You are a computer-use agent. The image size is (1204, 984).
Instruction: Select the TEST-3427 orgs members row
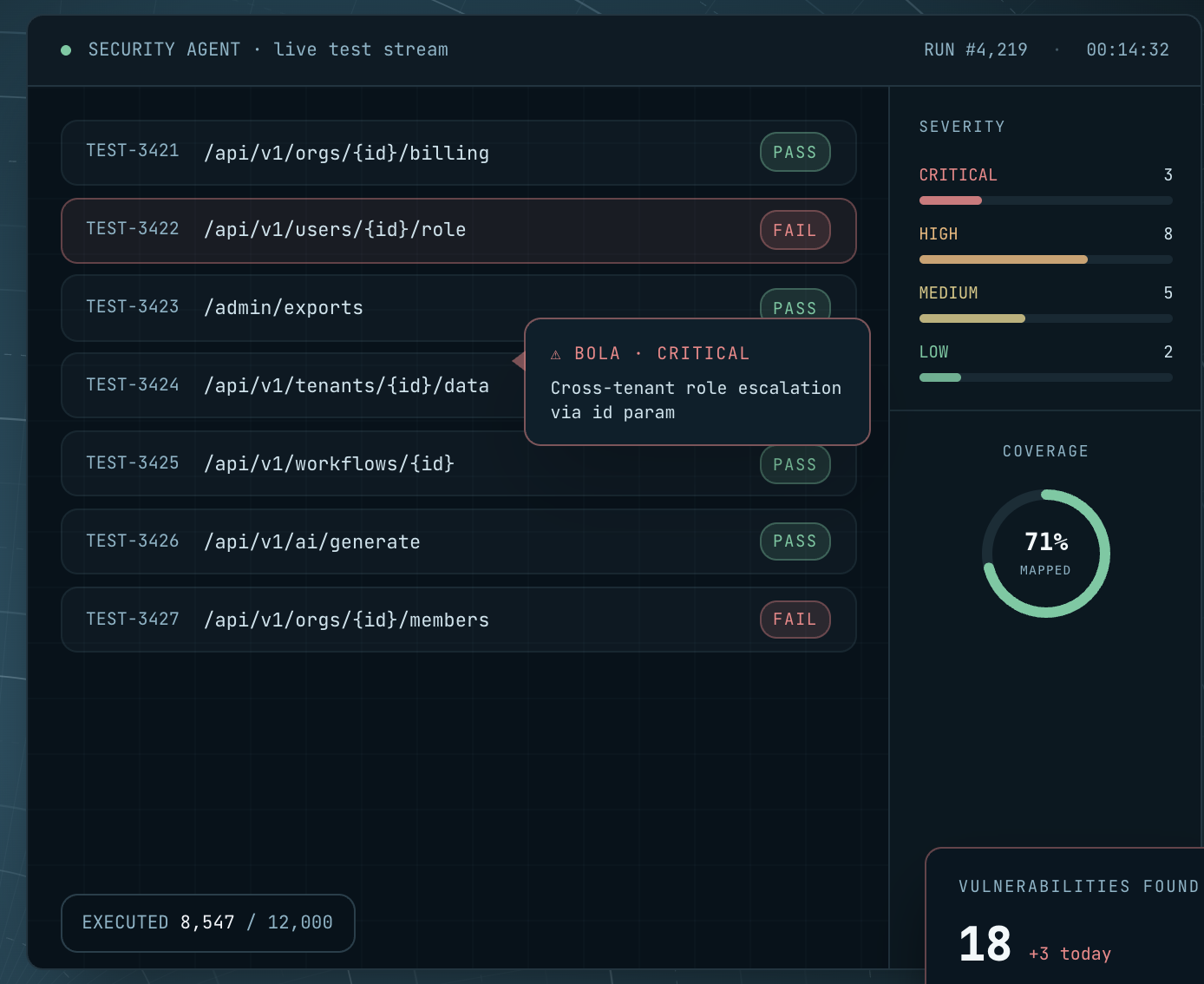pyautogui.click(x=459, y=620)
